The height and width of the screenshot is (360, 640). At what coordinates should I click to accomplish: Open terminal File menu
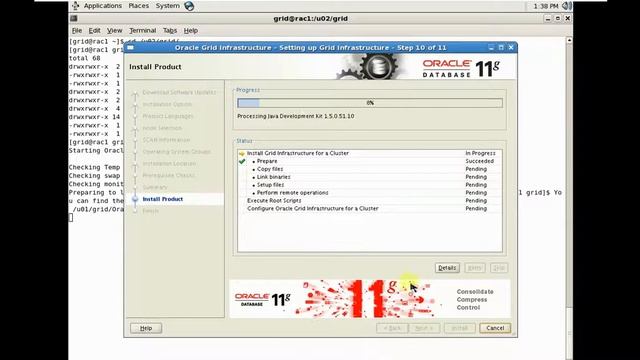click(77, 30)
